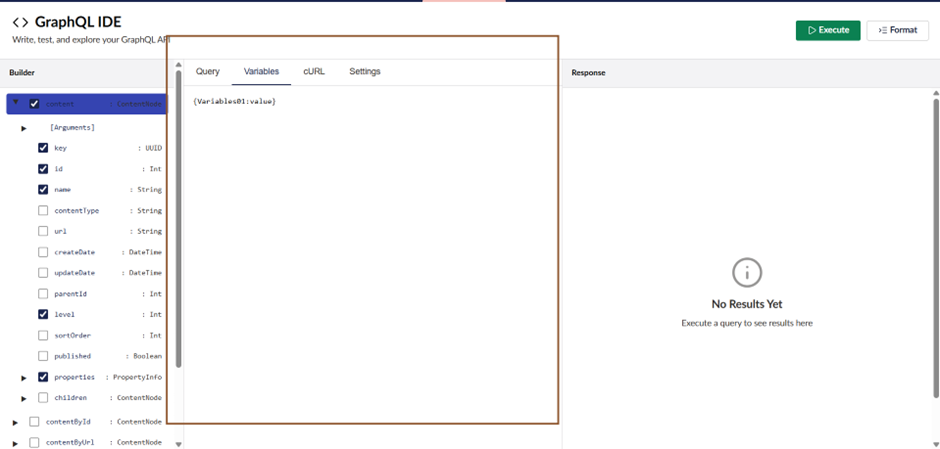The width and height of the screenshot is (940, 449).
Task: Check the children ContentNode checkbox
Action: pyautogui.click(x=43, y=397)
